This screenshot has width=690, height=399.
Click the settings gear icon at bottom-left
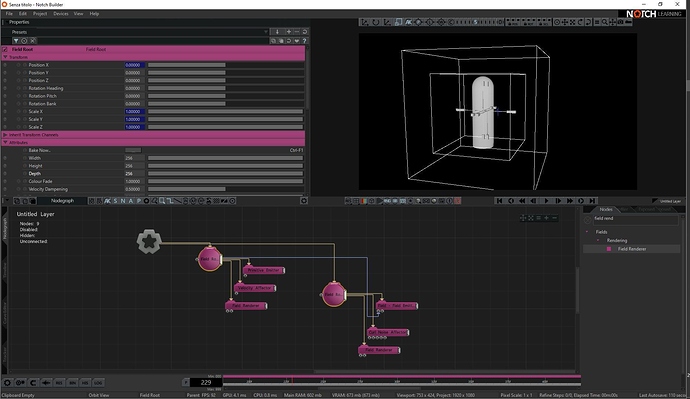7,383
